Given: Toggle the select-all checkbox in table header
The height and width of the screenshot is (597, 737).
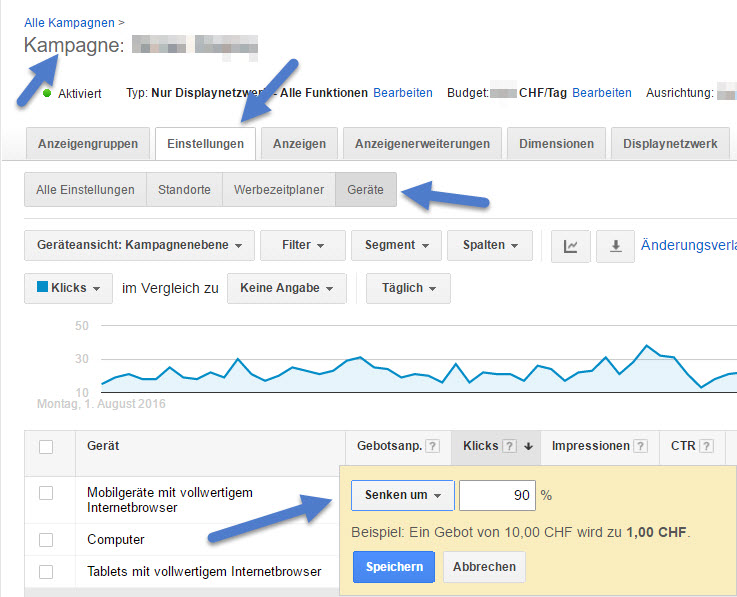Looking at the screenshot, I should click(46, 447).
